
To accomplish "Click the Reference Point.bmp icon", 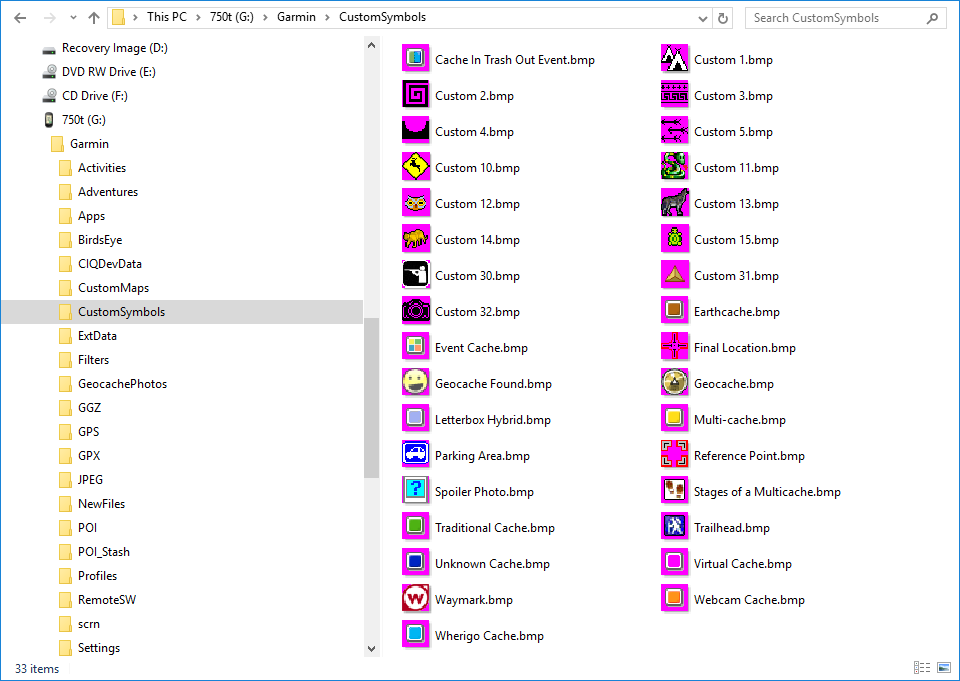I will point(675,455).
